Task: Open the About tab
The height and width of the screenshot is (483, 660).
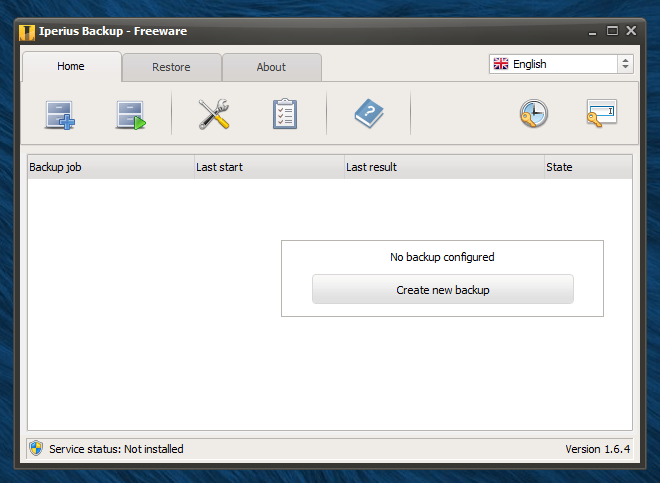Action: click(272, 67)
